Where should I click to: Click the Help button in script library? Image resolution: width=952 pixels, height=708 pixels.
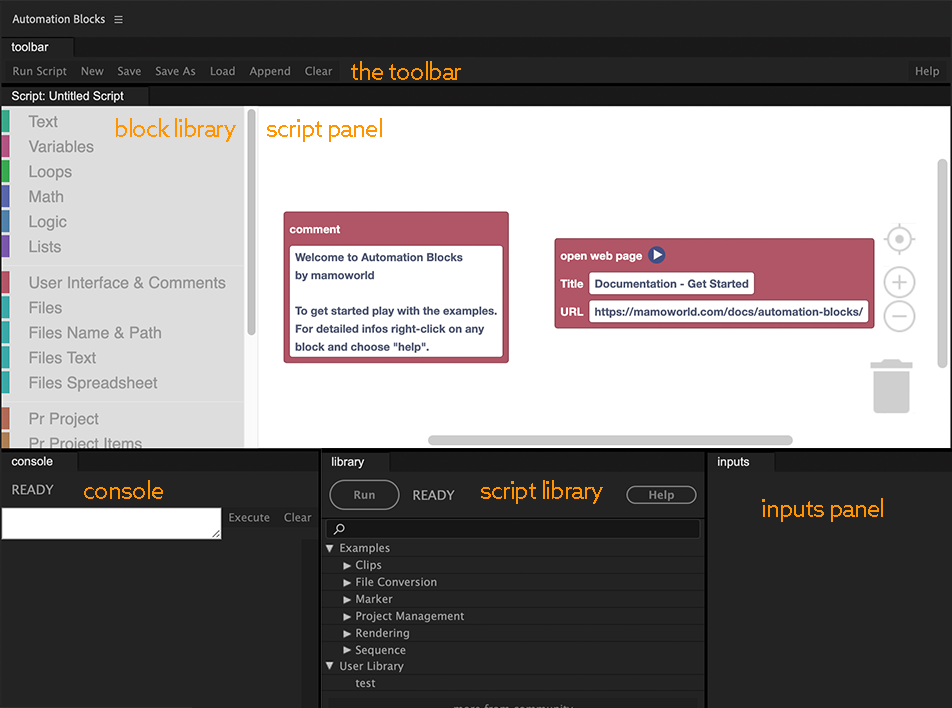click(x=661, y=495)
